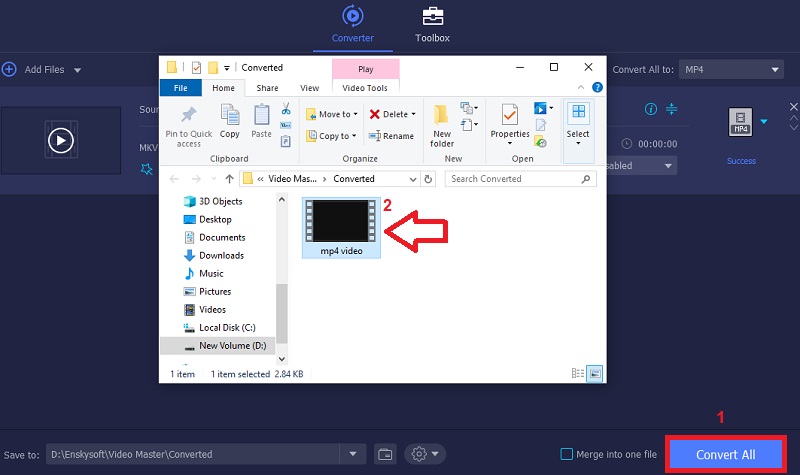Play the source video preview

[x=61, y=140]
